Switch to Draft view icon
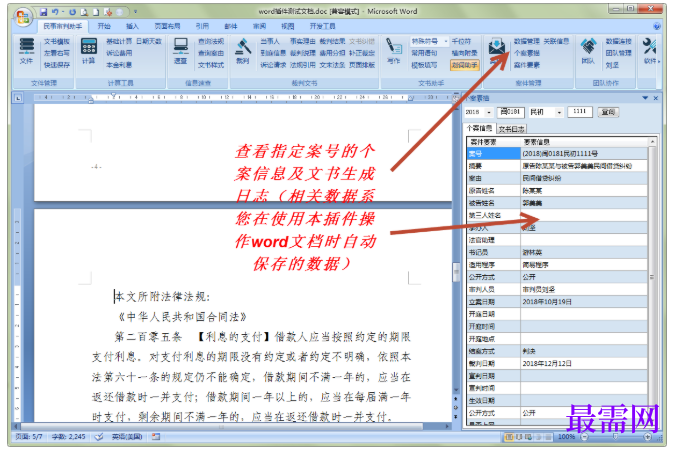Image resolution: width=678 pixels, height=450 pixels. pyautogui.click(x=548, y=437)
